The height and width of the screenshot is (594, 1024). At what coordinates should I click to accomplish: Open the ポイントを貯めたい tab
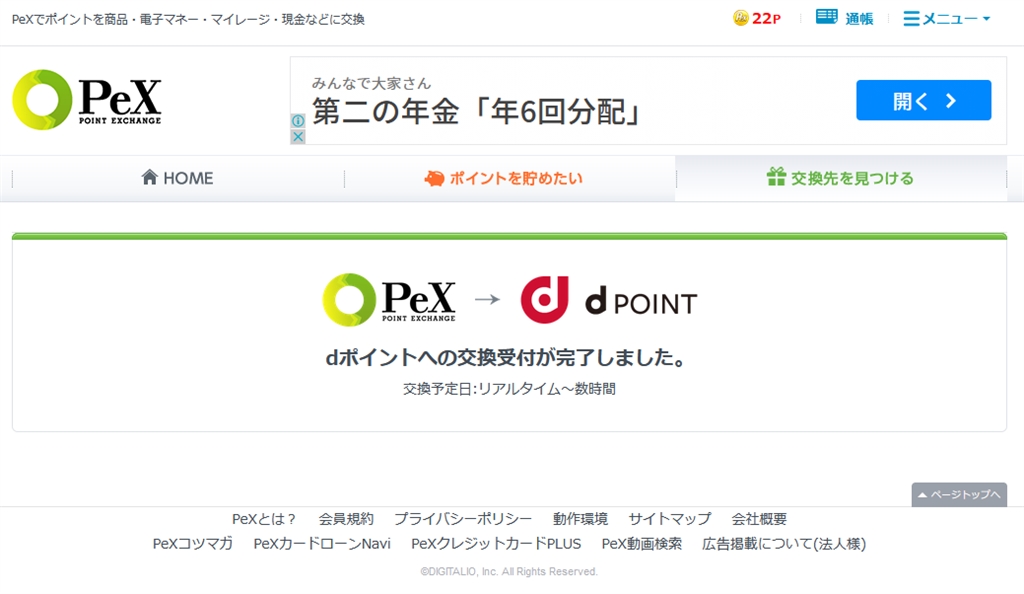(510, 178)
